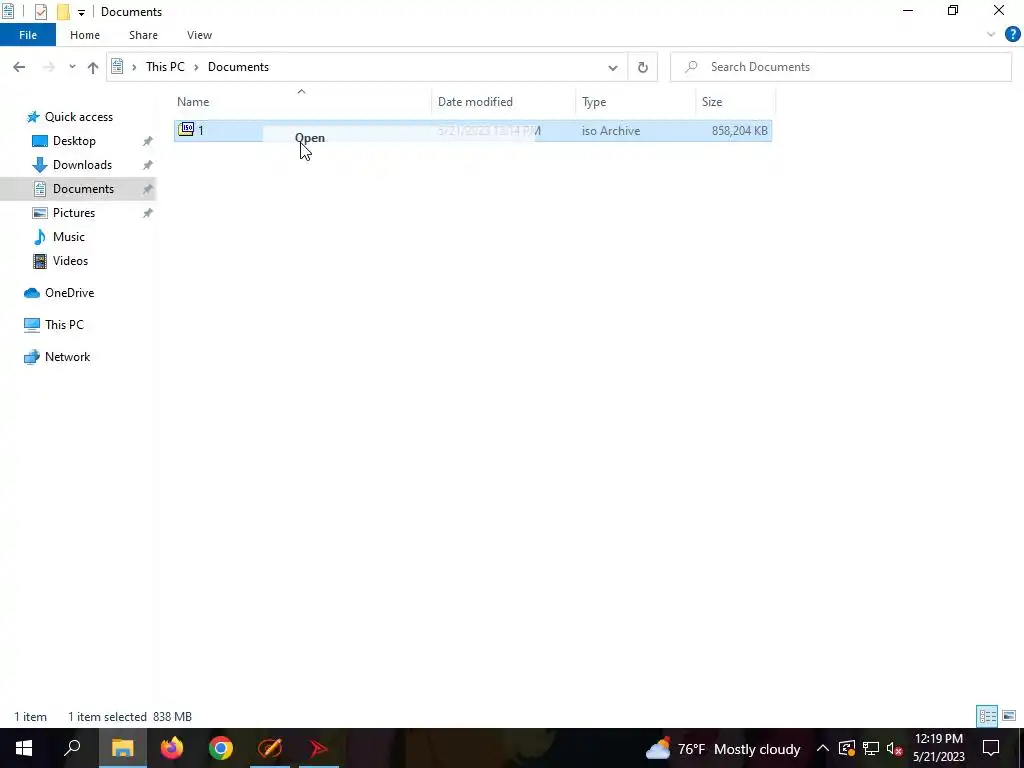The width and height of the screenshot is (1024, 768).
Task: Click the muted volume tray icon
Action: [895, 748]
